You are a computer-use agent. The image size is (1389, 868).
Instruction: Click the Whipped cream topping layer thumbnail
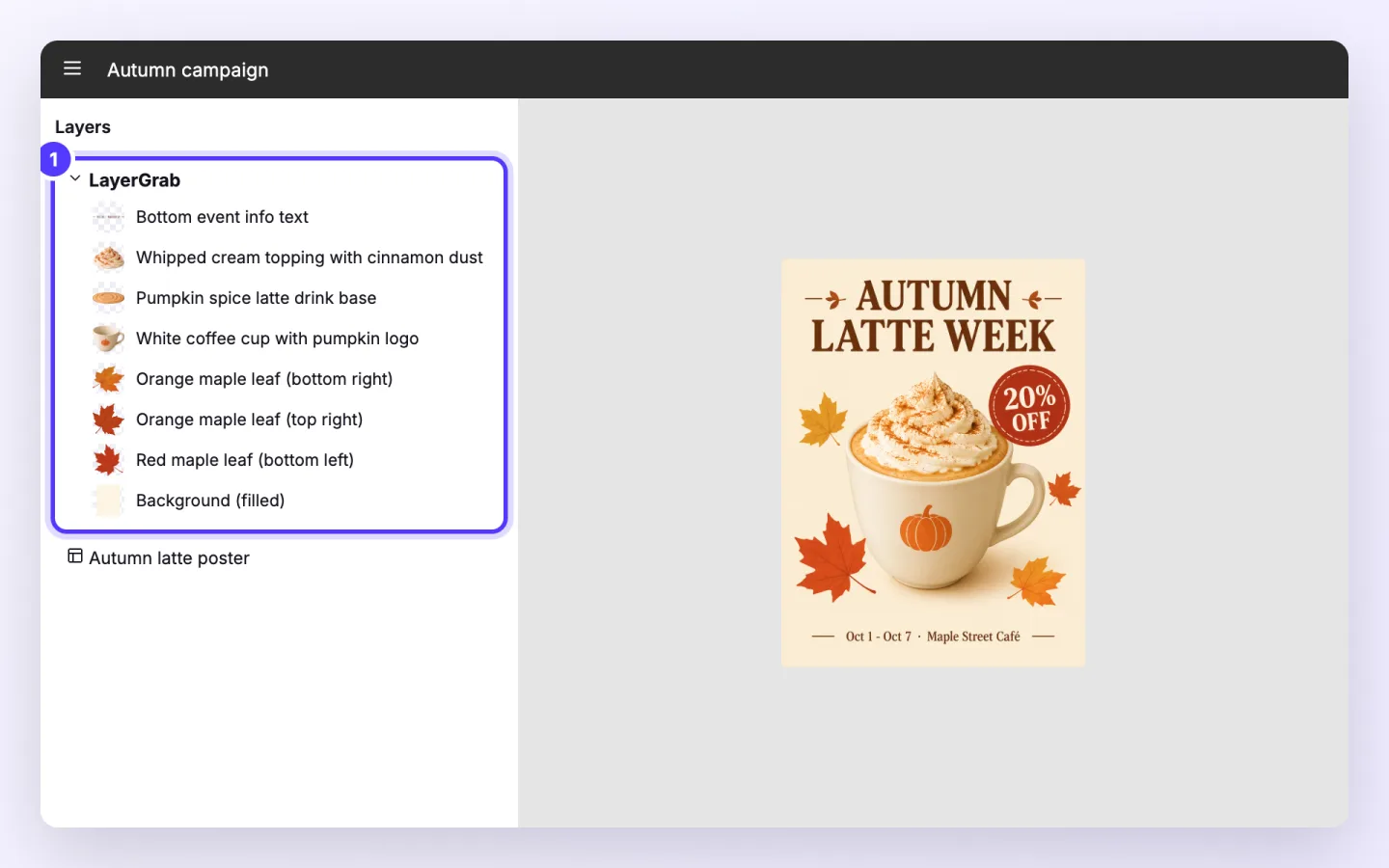click(x=108, y=258)
